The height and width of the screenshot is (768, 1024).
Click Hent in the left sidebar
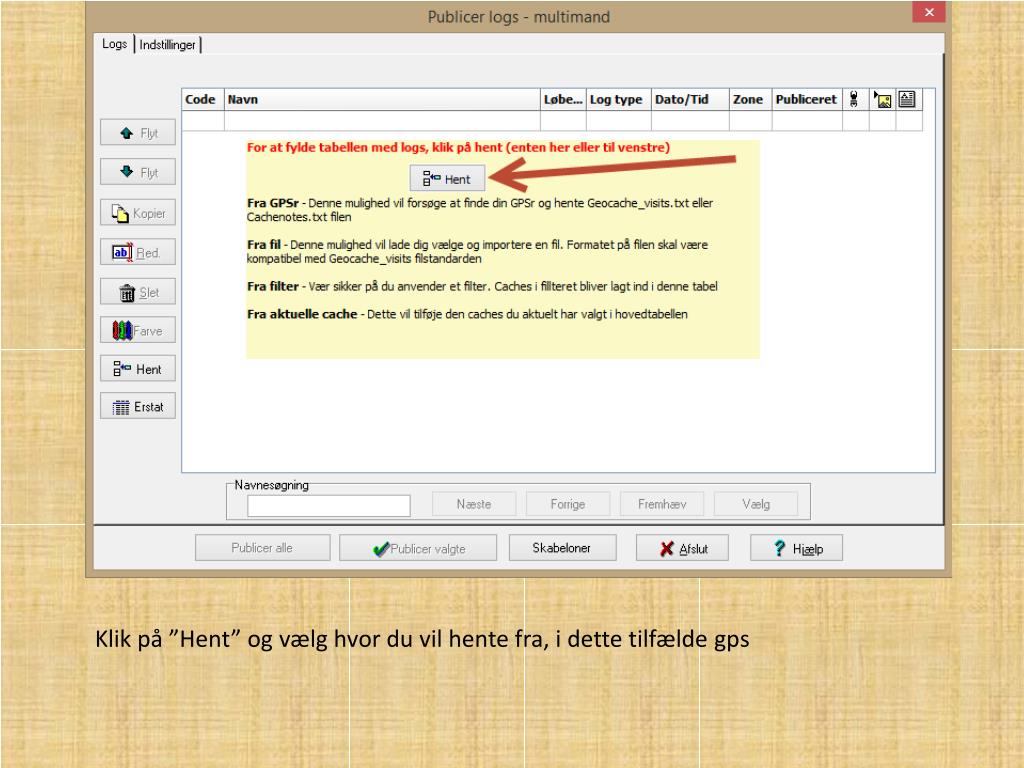point(138,369)
